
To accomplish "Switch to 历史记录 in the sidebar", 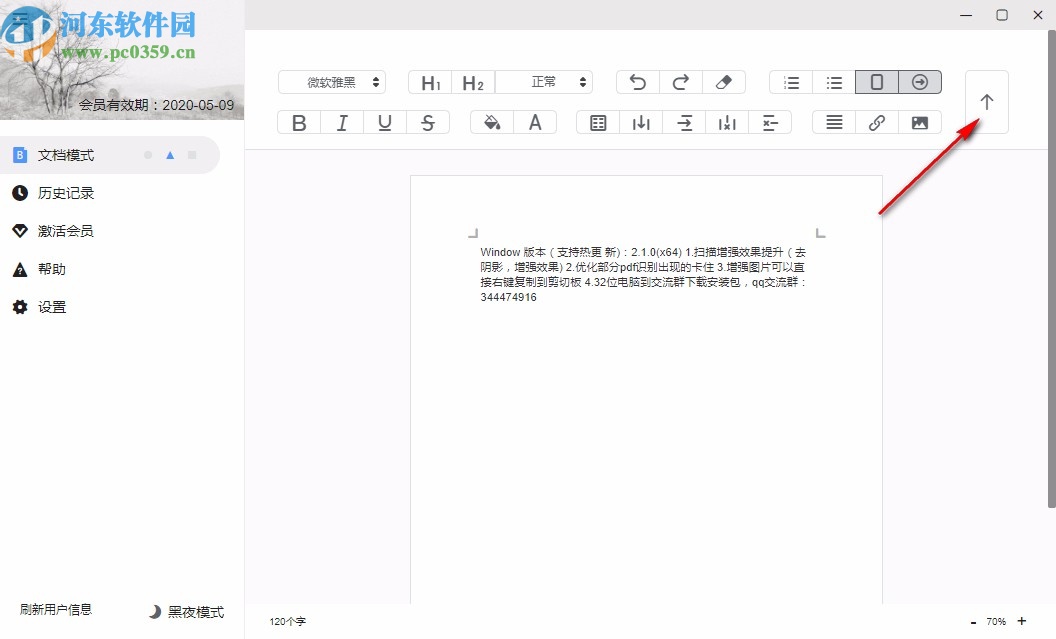I will 60,193.
